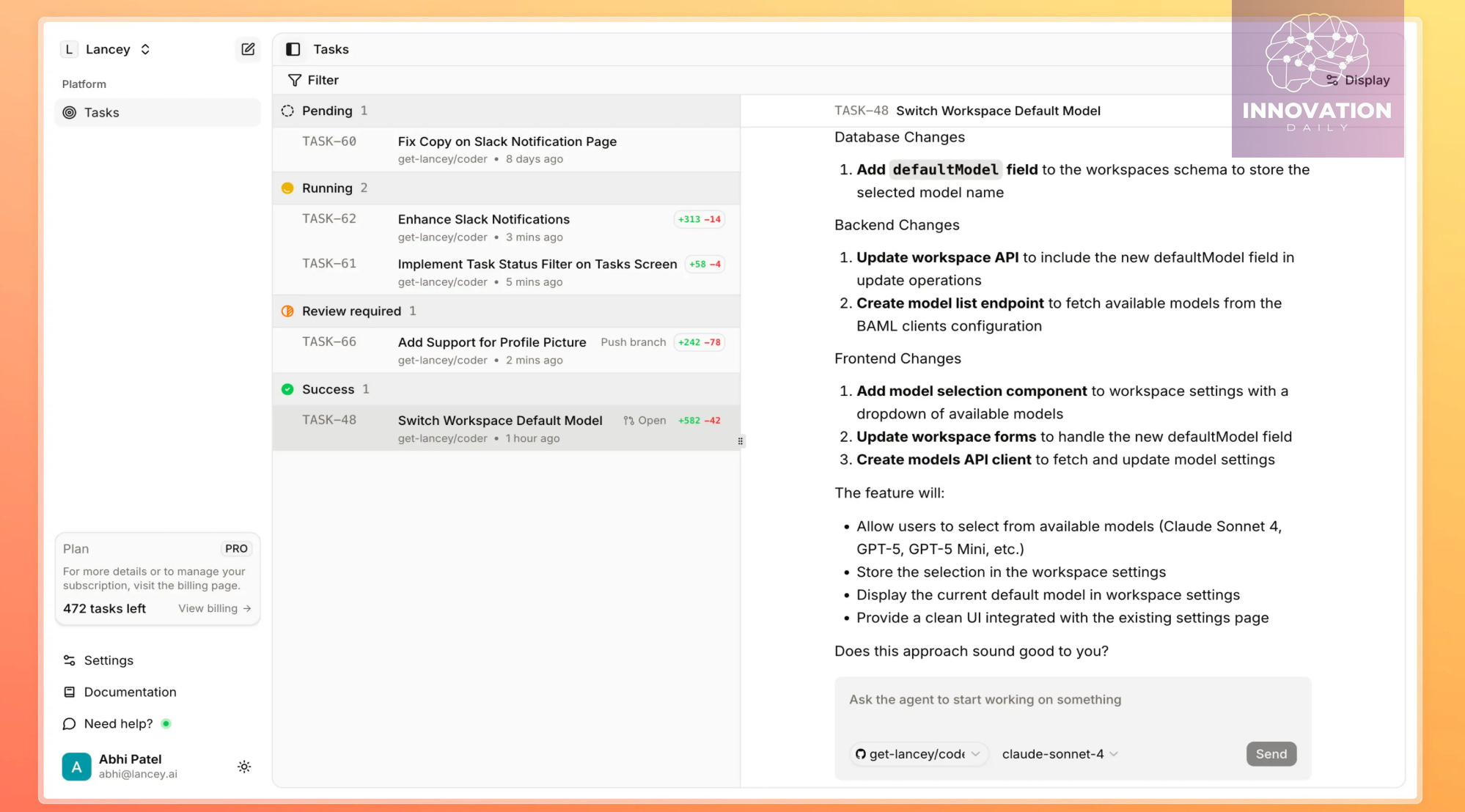
Task: Click the Open pull request icon on TASK-48
Action: click(x=628, y=421)
